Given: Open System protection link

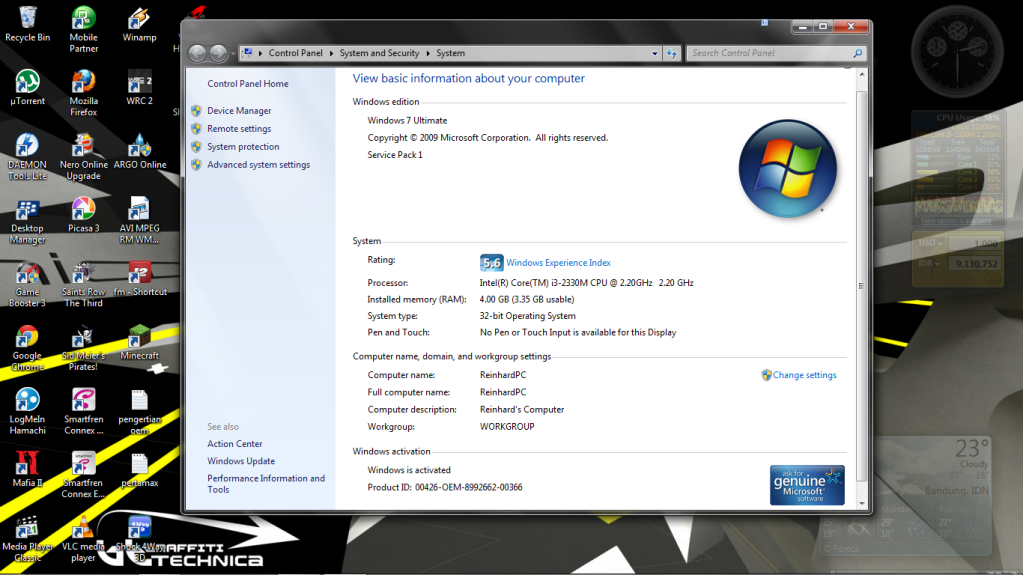Looking at the screenshot, I should tap(243, 147).
